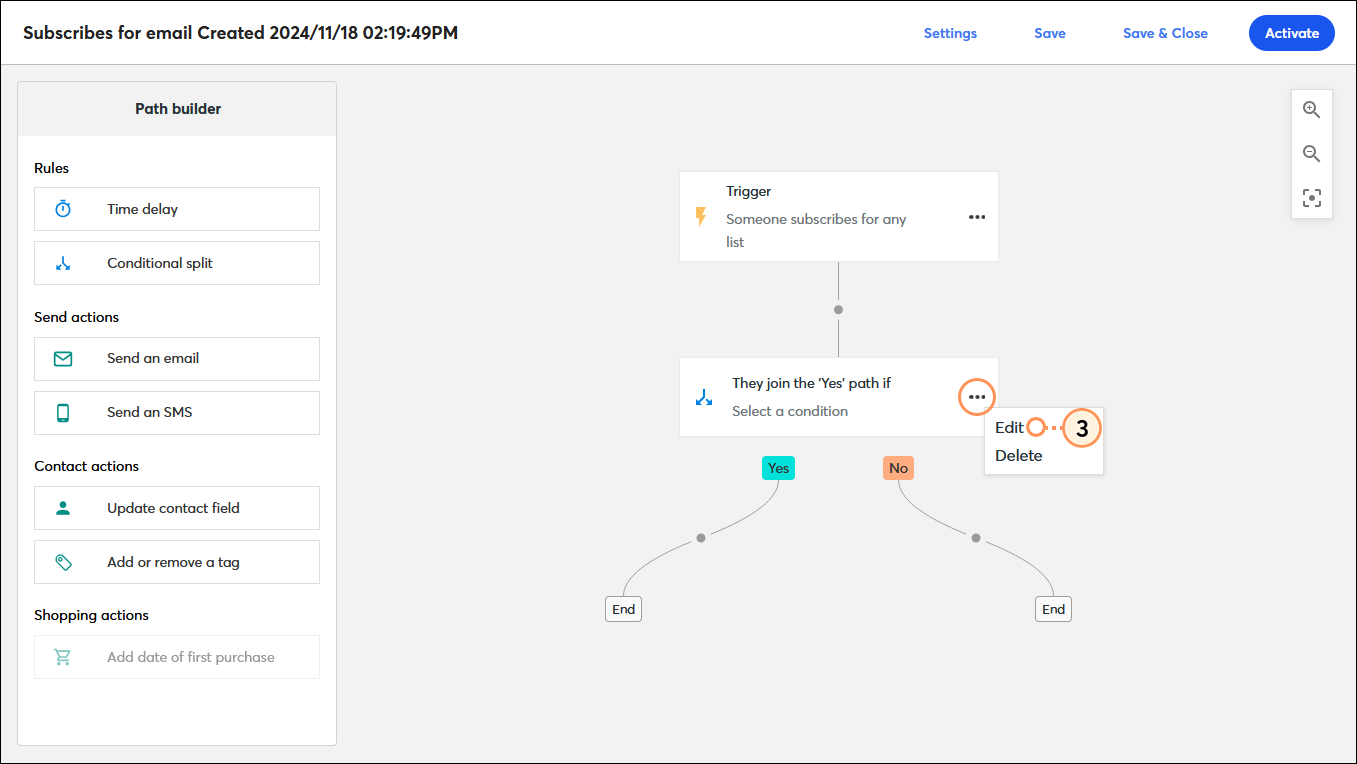This screenshot has height=764, width=1357.
Task: Click the add-step dot on the No path
Action: point(976,538)
